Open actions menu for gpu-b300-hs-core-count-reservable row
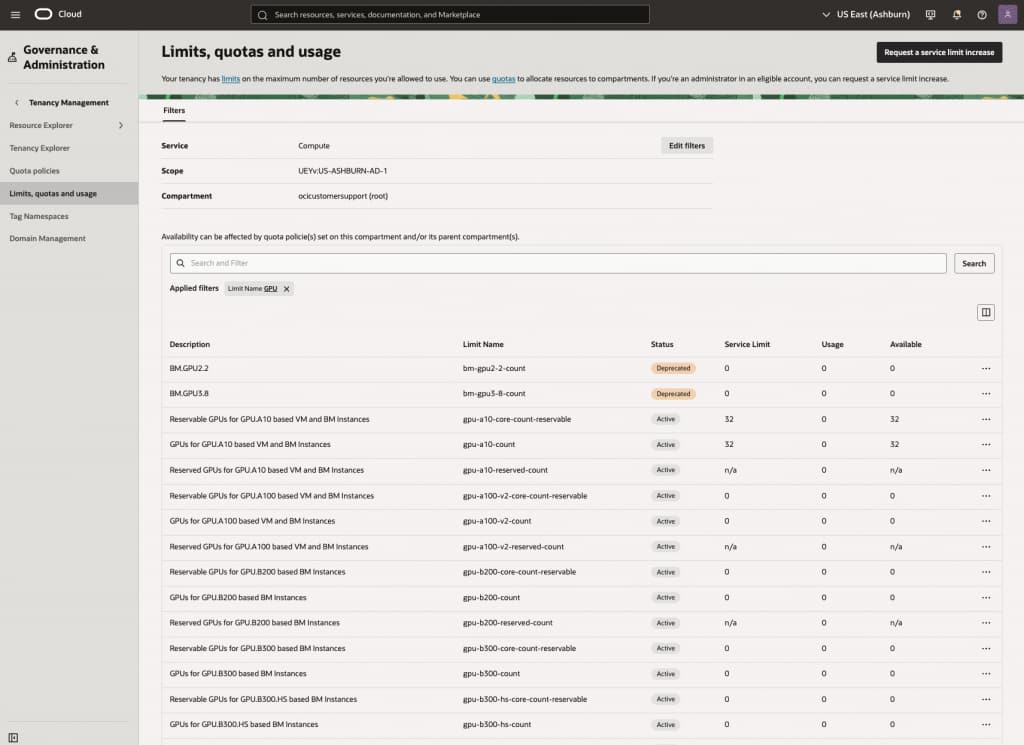The image size is (1024, 745). coord(985,699)
